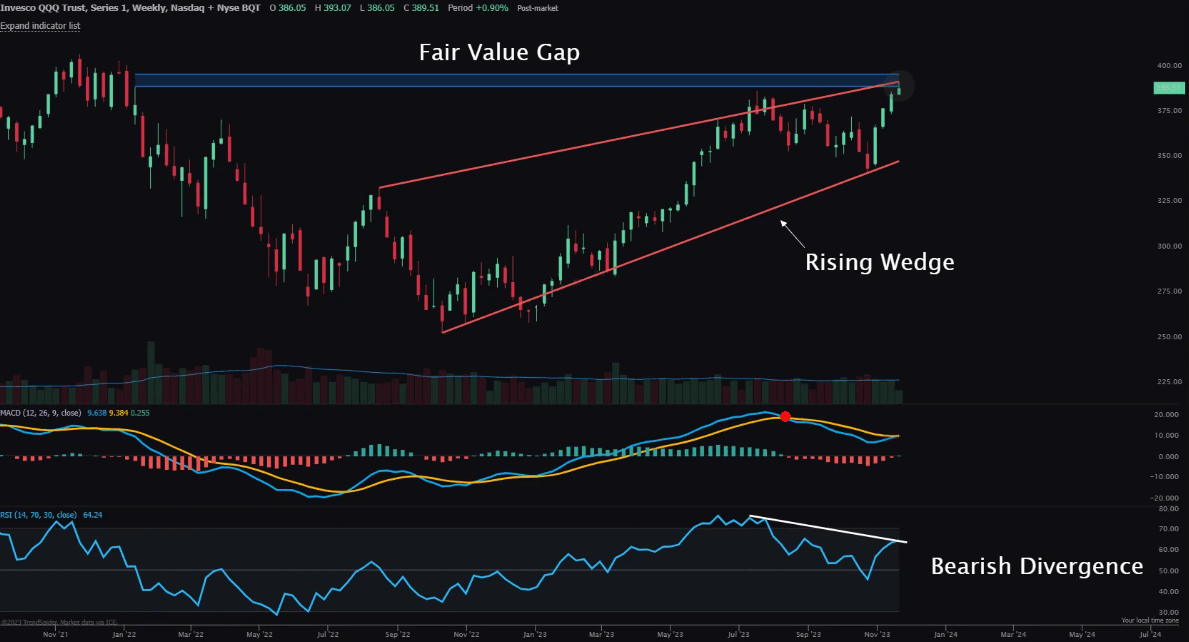1189x642 pixels.
Task: Click the 80.00 RSI axis label
Action: click(1169, 509)
